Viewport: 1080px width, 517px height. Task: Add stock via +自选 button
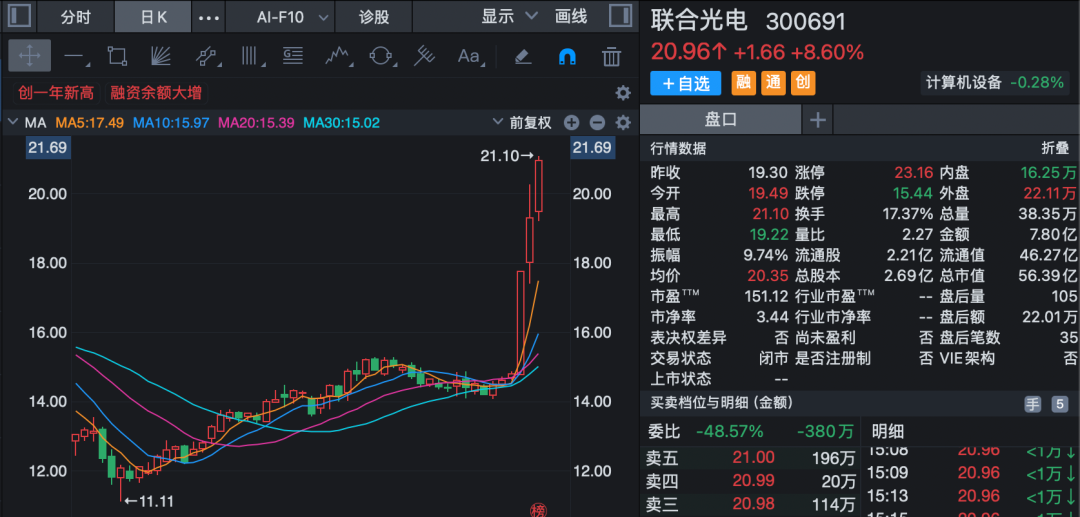685,83
